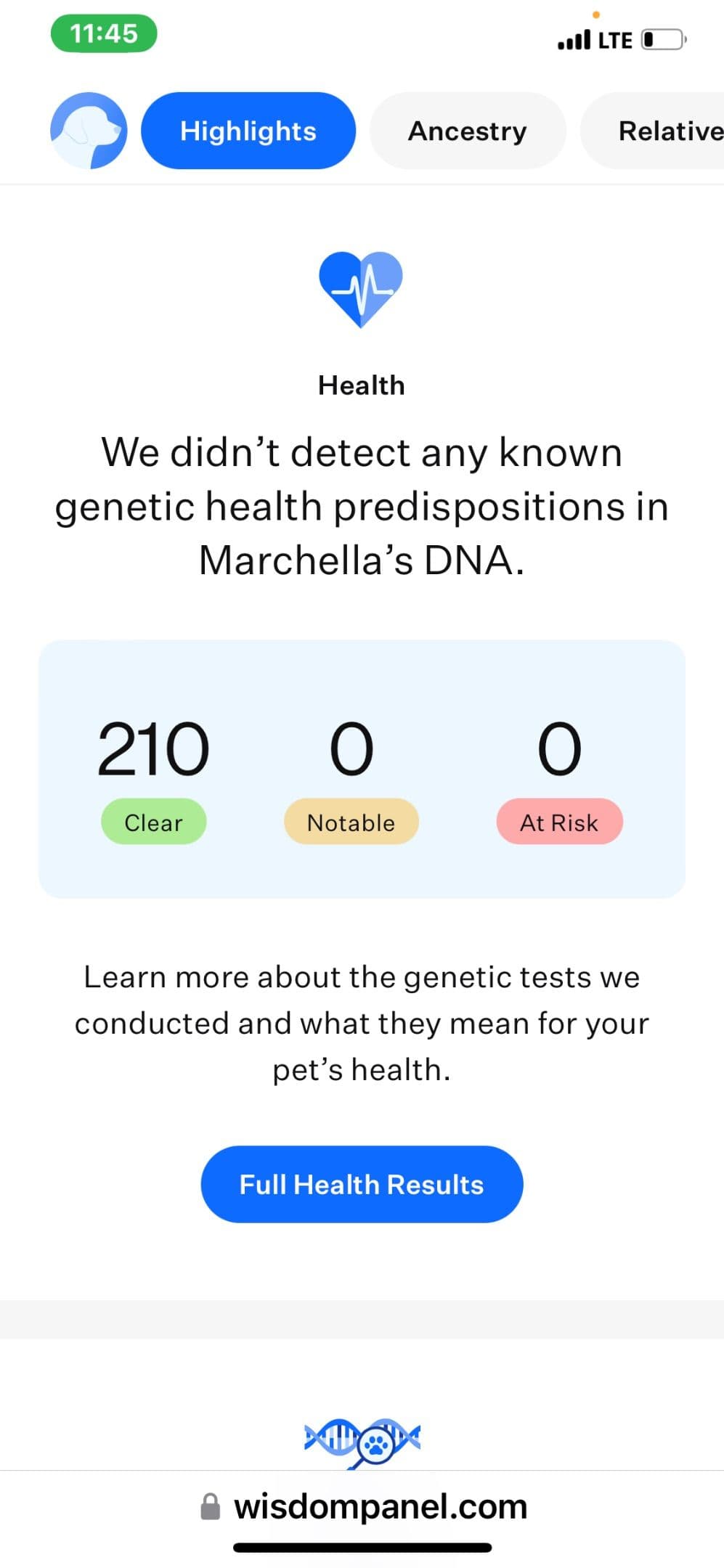Tap the LTE signal strength indicator
Image resolution: width=724 pixels, height=1568 pixels.
coord(574,40)
